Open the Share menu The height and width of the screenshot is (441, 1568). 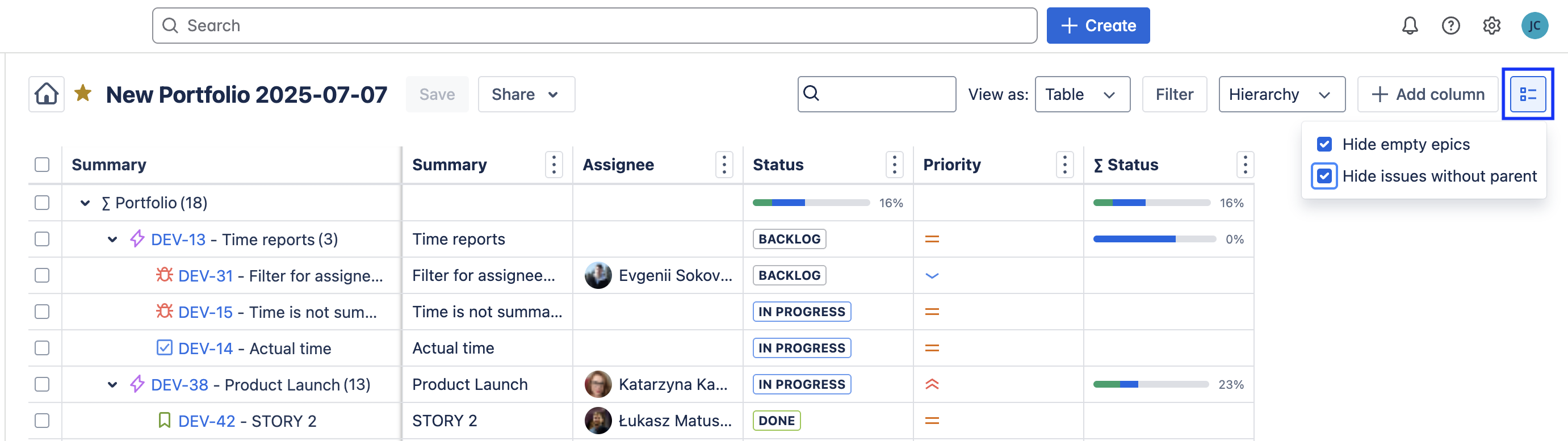(x=526, y=94)
